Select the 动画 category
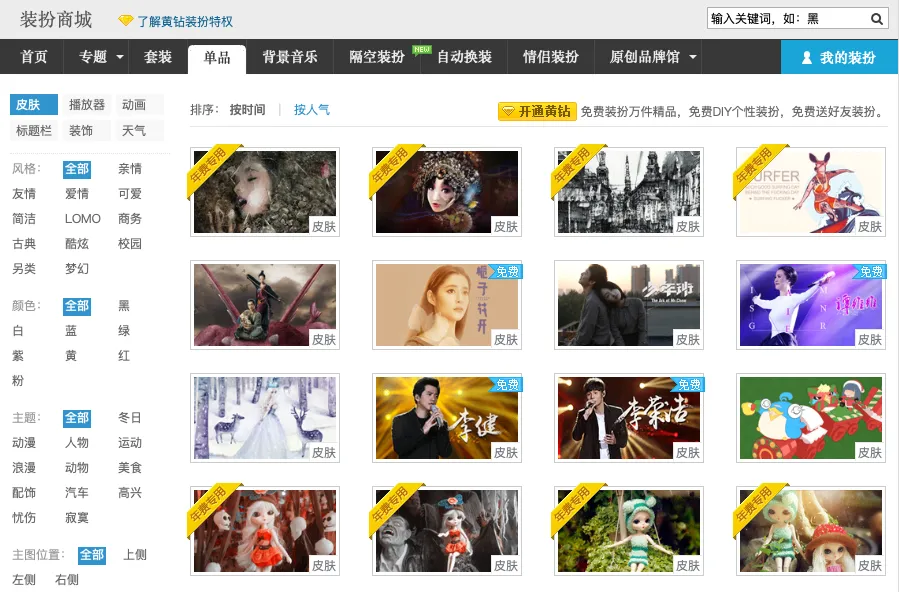Viewport: 899px width, 592px height. click(x=140, y=105)
